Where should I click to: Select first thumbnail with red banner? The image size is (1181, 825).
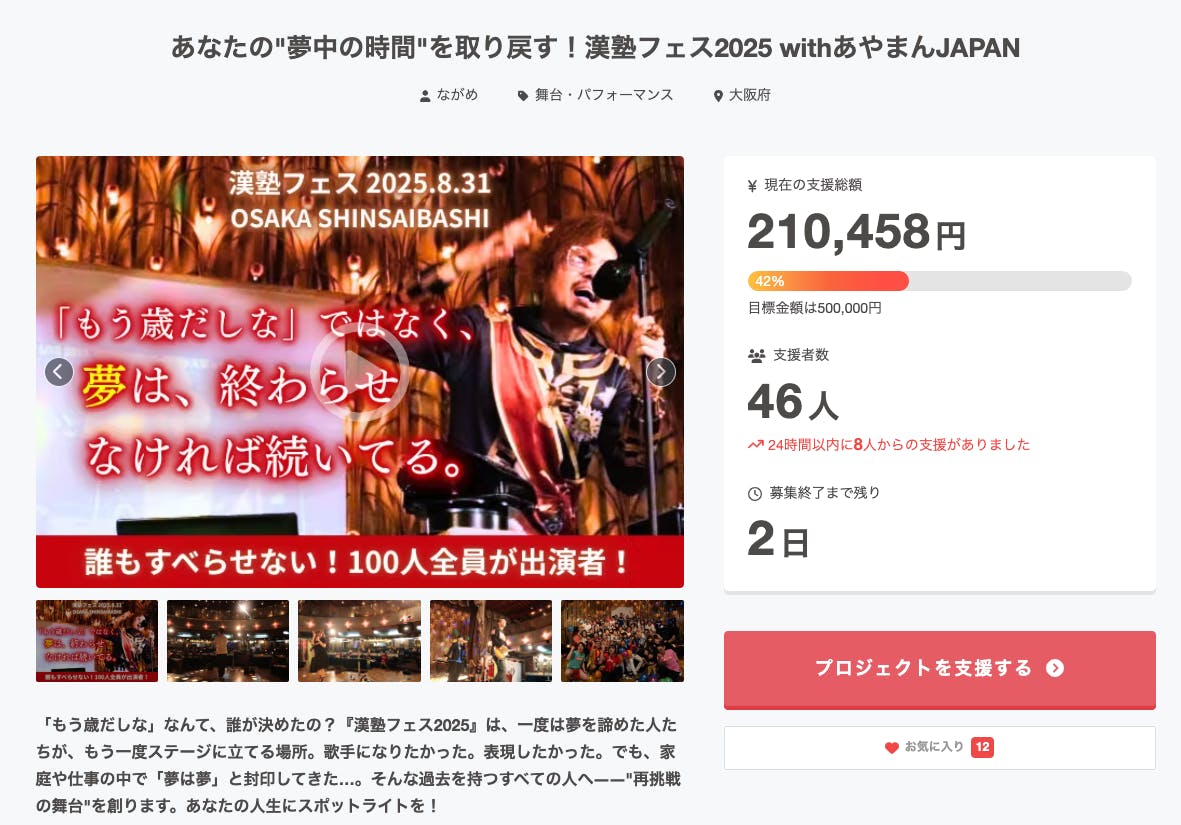[x=97, y=641]
